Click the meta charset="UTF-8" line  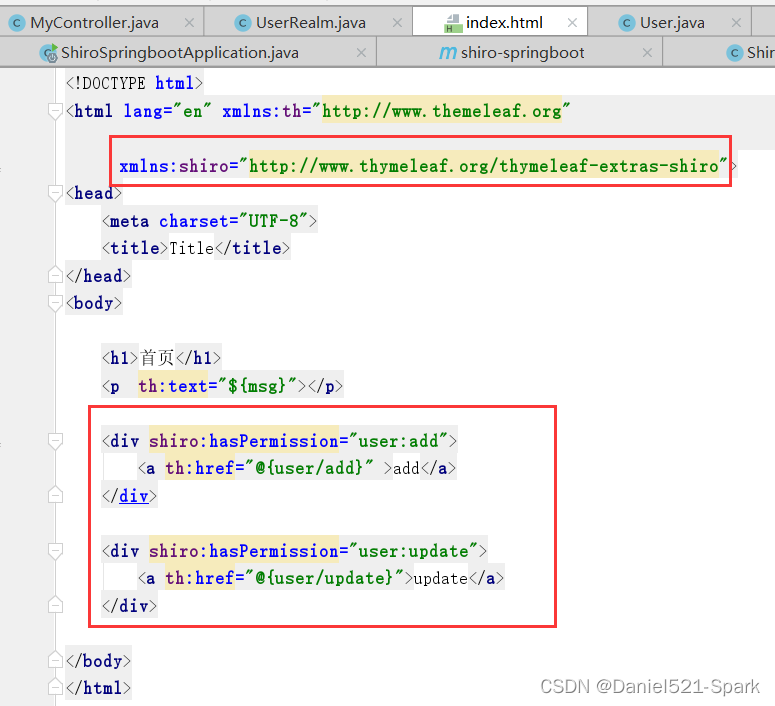[x=210, y=221]
